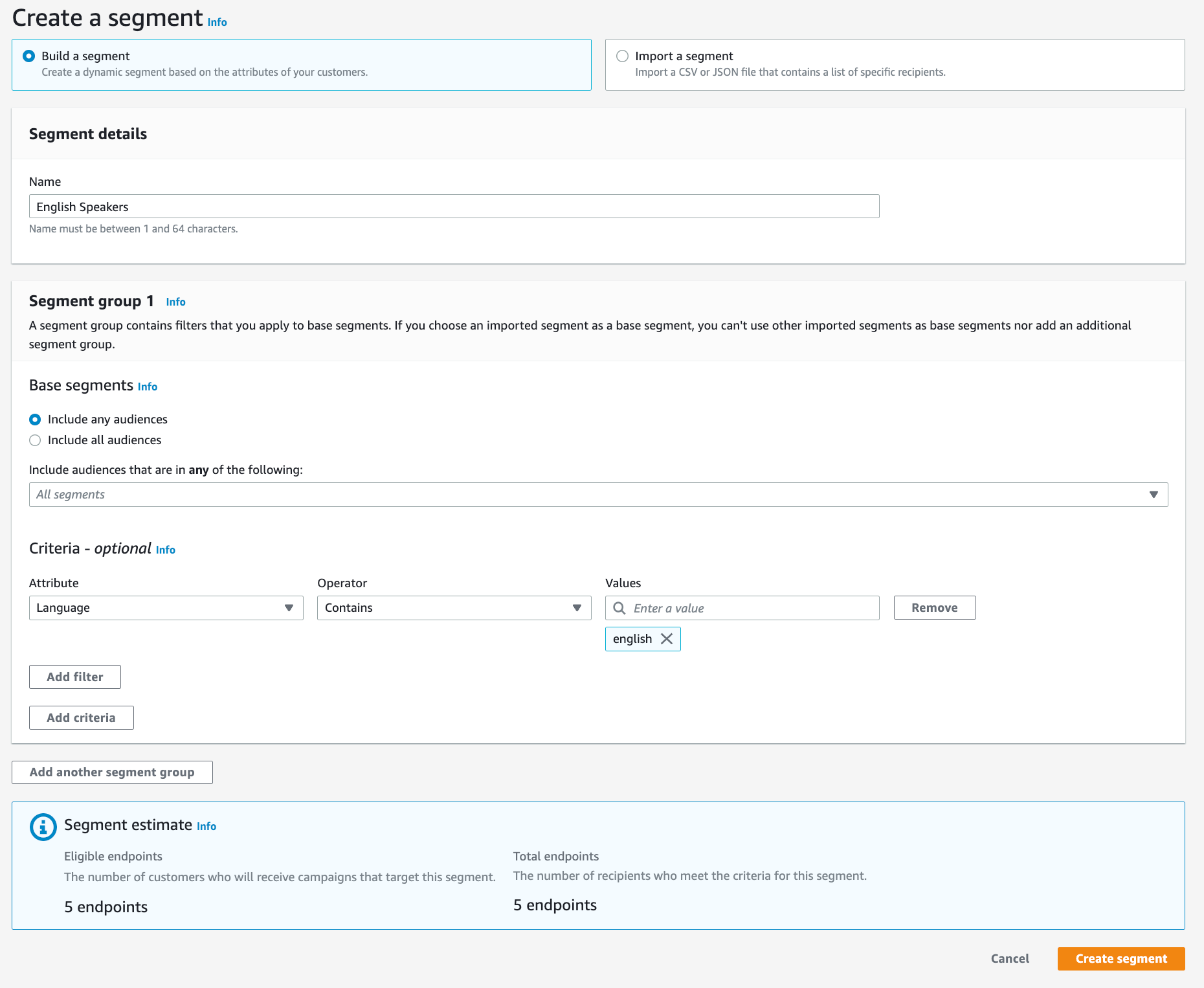Click Add another segment group
Image resolution: width=1204 pixels, height=988 pixels.
click(111, 772)
